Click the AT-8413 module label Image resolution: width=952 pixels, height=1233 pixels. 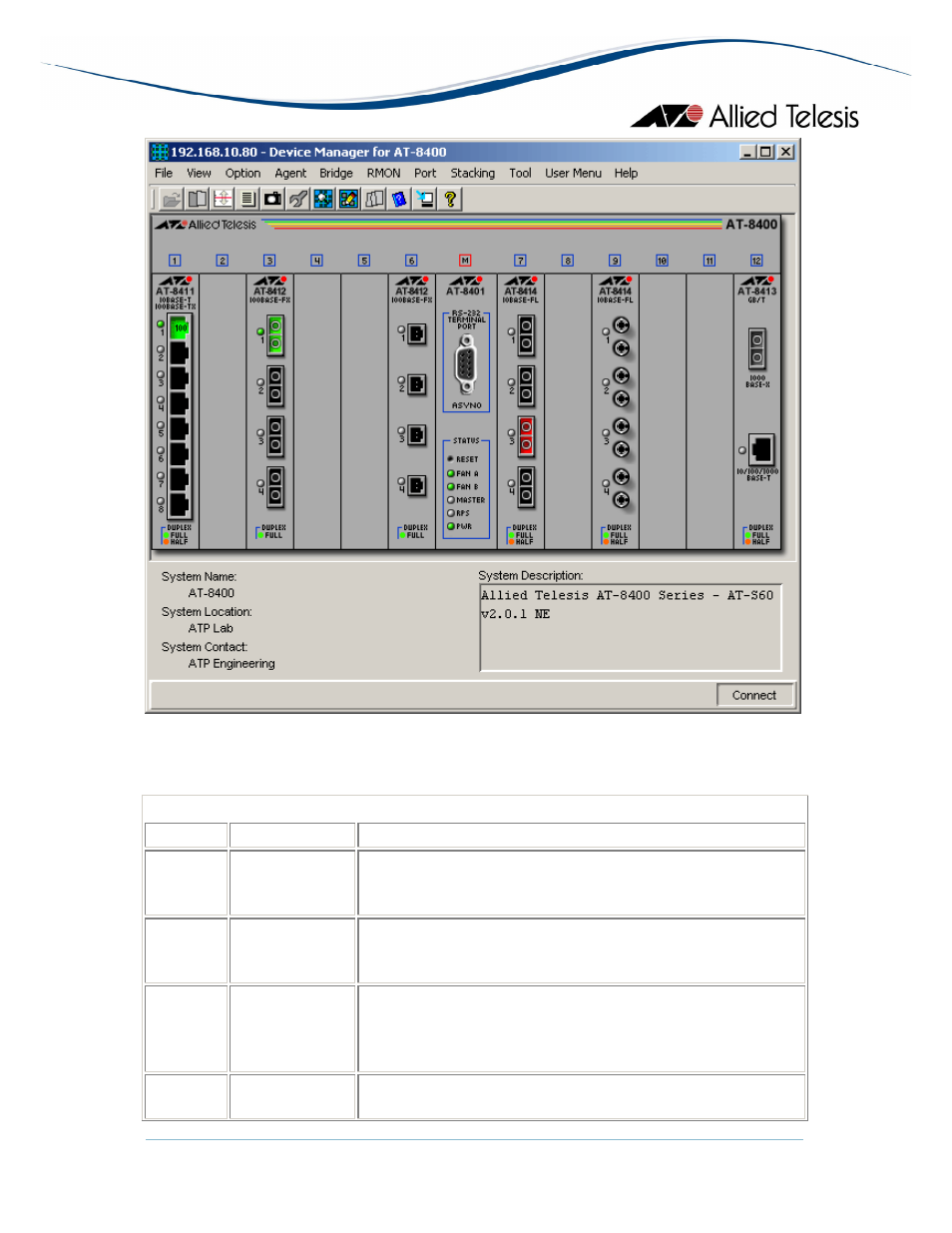click(757, 292)
